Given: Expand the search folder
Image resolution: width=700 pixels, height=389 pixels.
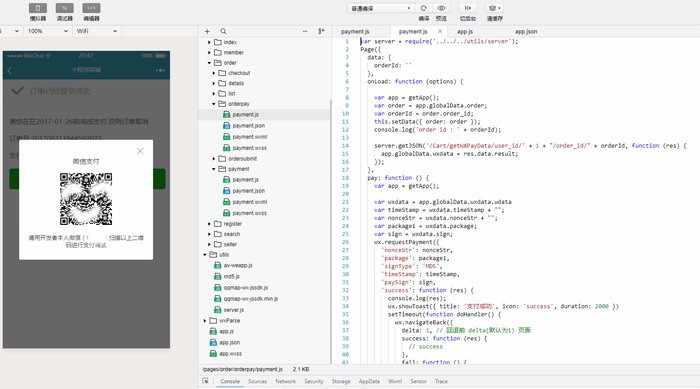Looking at the screenshot, I should [209, 234].
